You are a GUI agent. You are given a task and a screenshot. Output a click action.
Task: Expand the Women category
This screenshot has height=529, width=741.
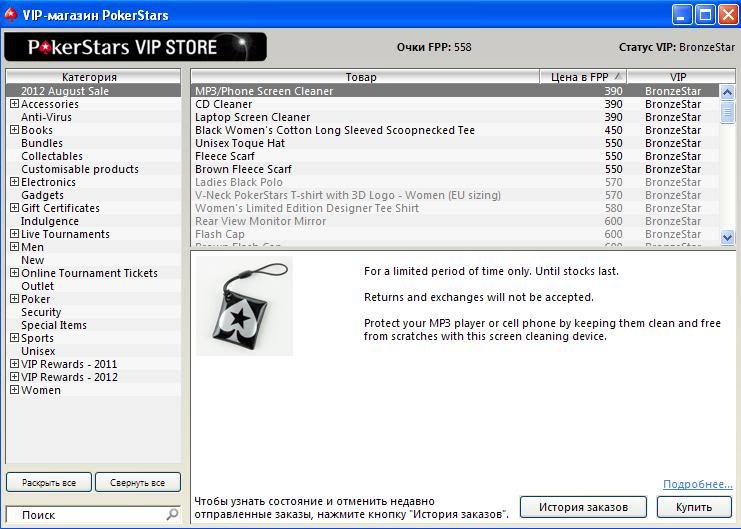coord(15,390)
